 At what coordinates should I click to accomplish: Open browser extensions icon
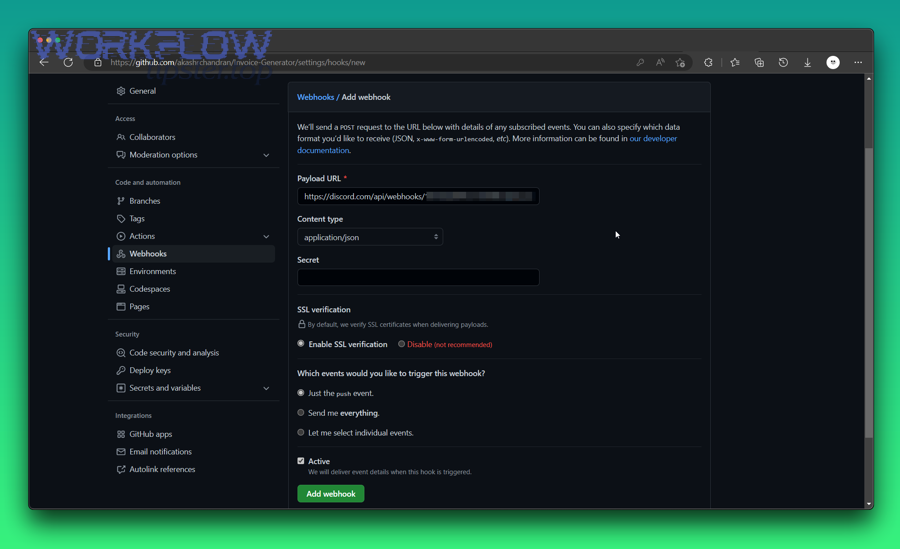click(x=708, y=62)
